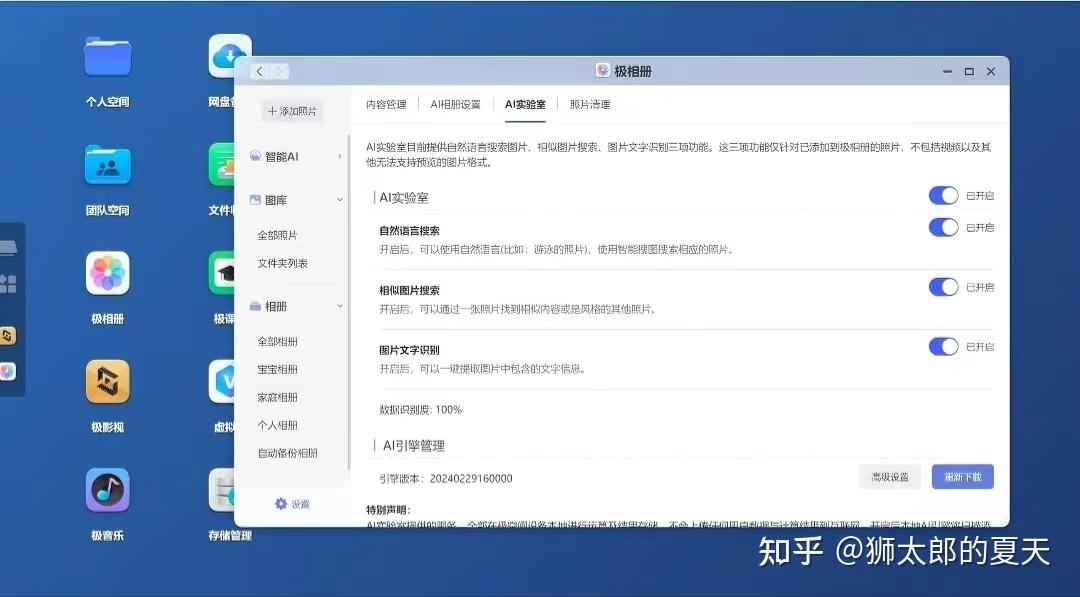Select 自动备份相册 in the sidebar

pos(287,453)
